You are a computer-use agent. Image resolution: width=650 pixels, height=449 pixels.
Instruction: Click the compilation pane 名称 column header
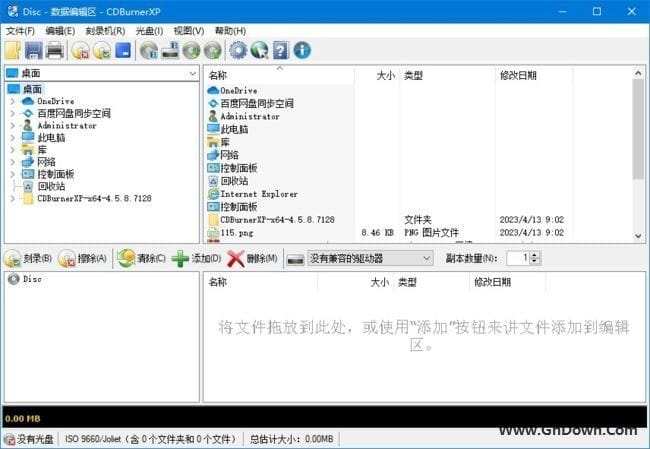(261, 282)
